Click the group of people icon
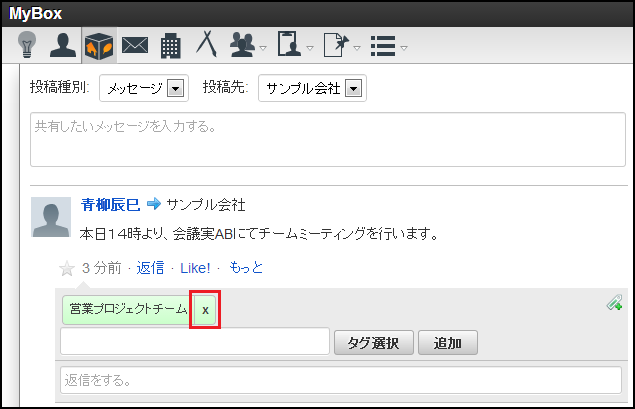635x409 pixels. (x=242, y=45)
